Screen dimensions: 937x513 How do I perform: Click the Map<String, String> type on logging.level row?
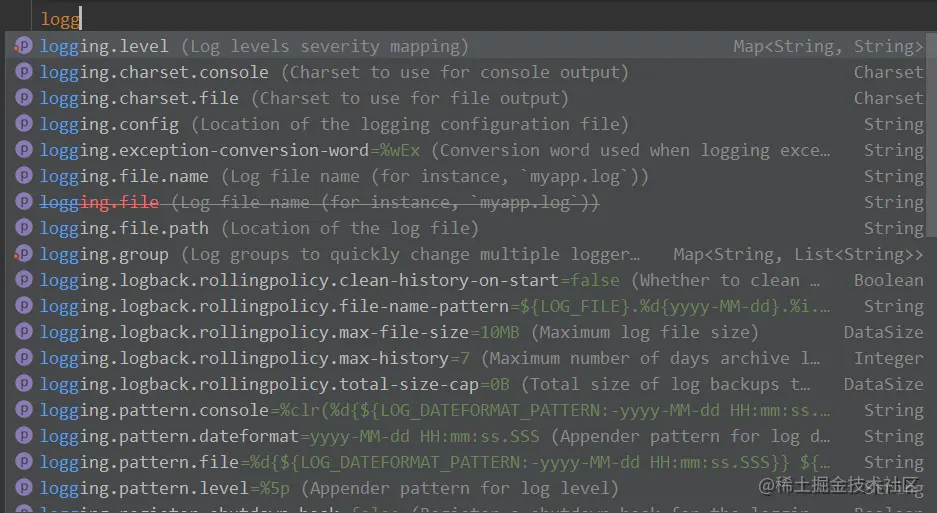point(828,46)
